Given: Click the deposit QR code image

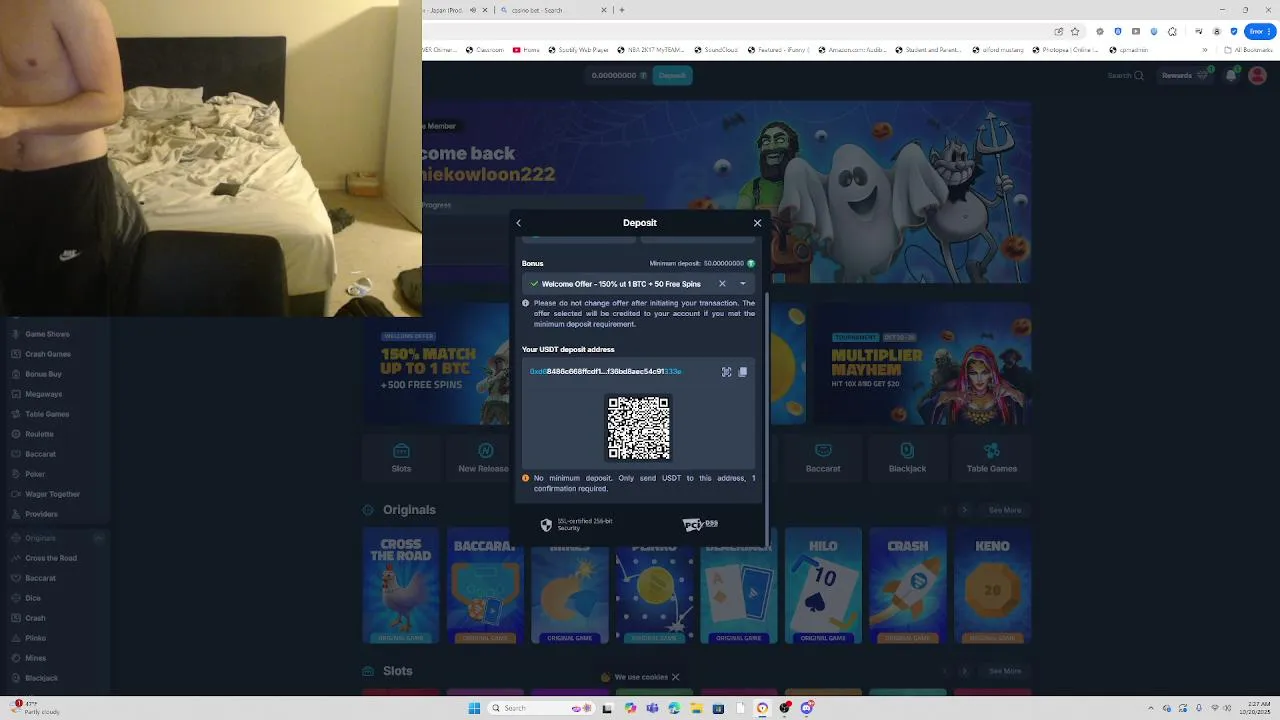Looking at the screenshot, I should point(639,428).
